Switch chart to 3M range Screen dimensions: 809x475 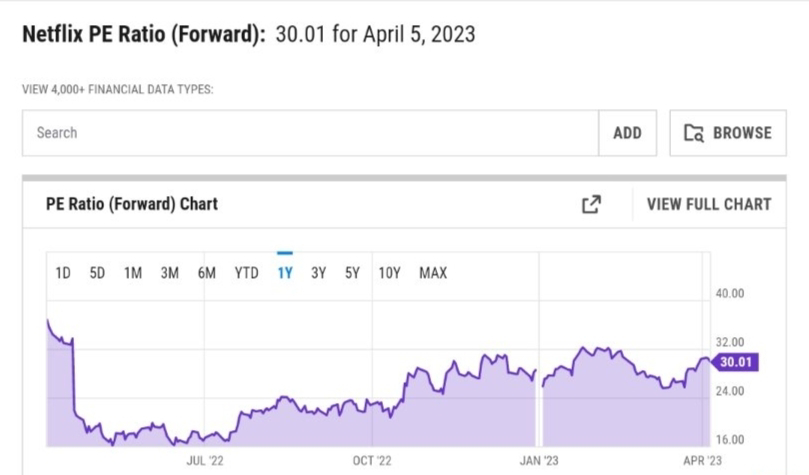tap(170, 273)
